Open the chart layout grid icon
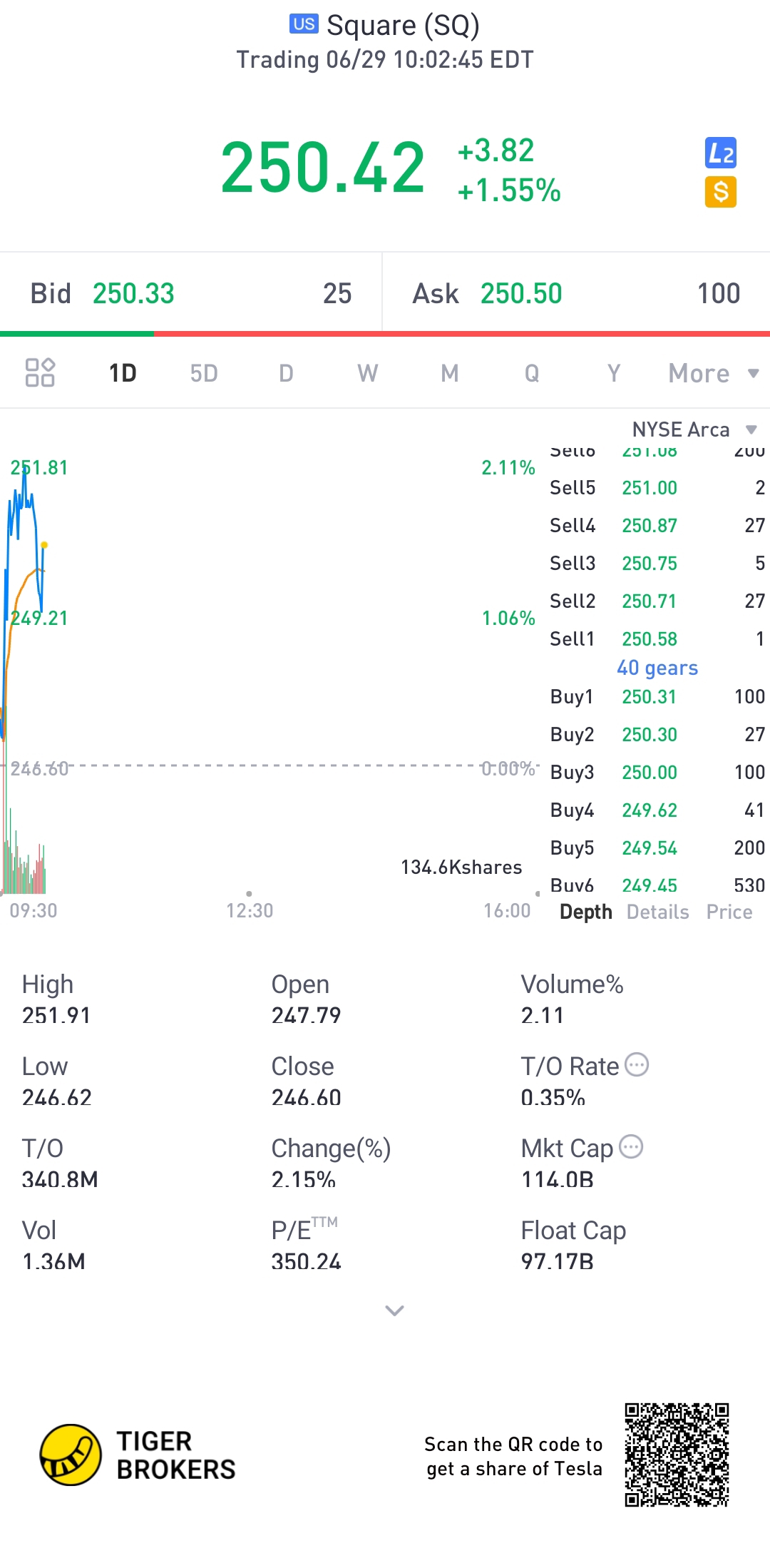This screenshot has height=1568, width=770. 40,372
